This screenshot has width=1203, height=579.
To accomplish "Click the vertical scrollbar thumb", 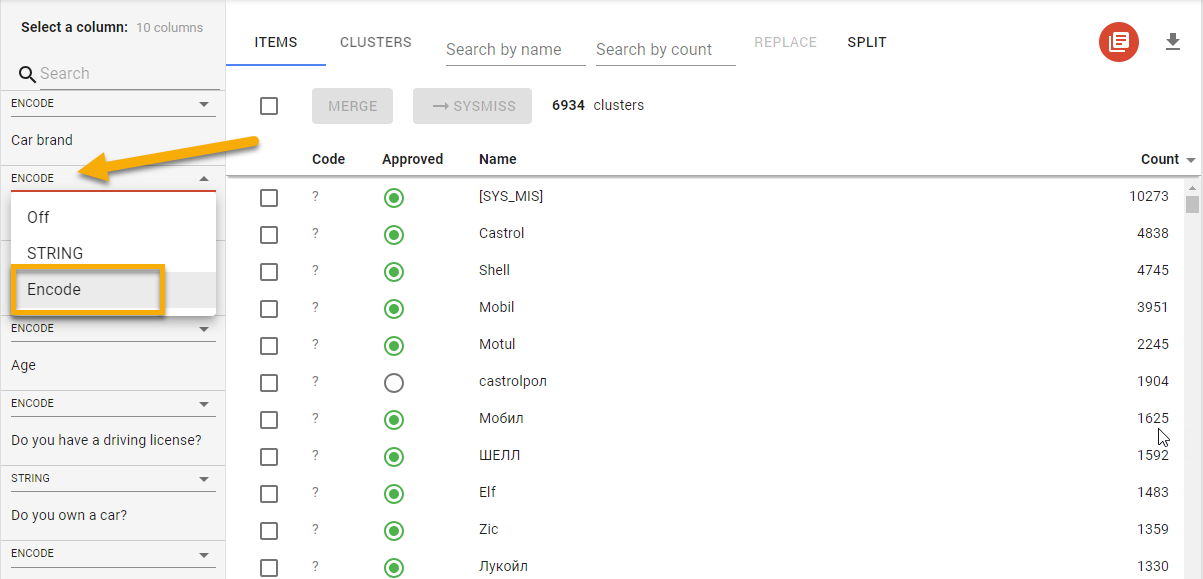I will 1192,205.
